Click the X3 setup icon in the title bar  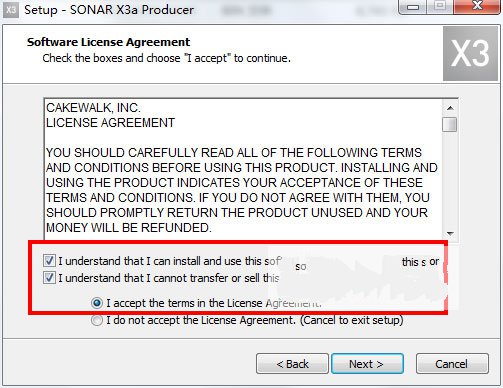(x=11, y=10)
